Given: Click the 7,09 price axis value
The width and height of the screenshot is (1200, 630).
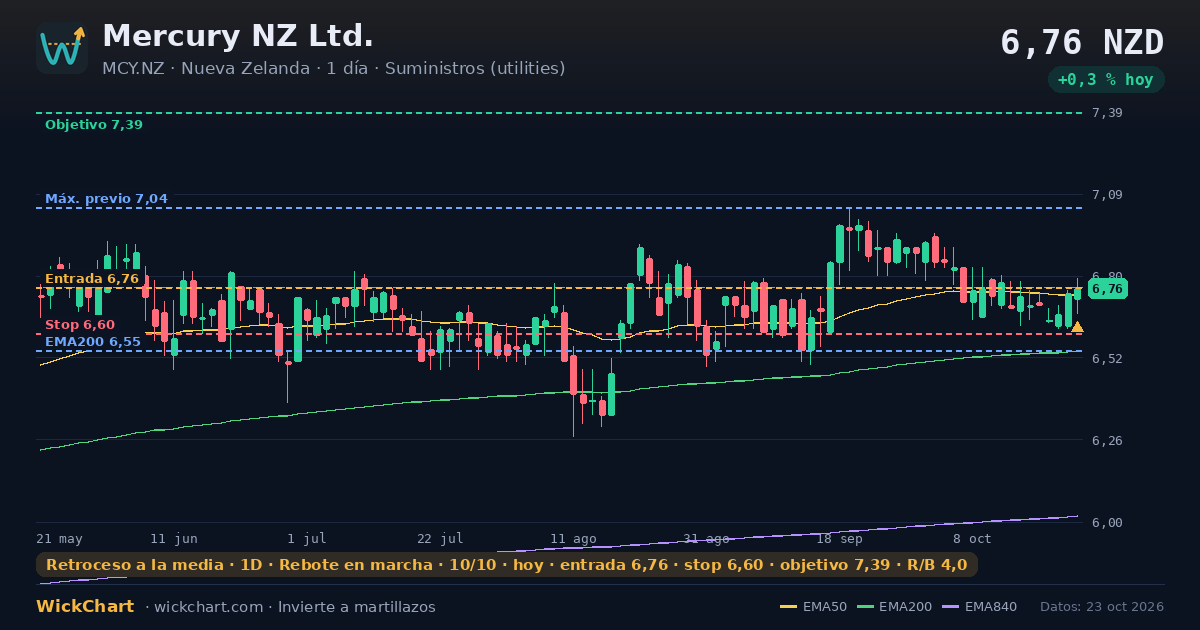Looking at the screenshot, I should 1107,195.
